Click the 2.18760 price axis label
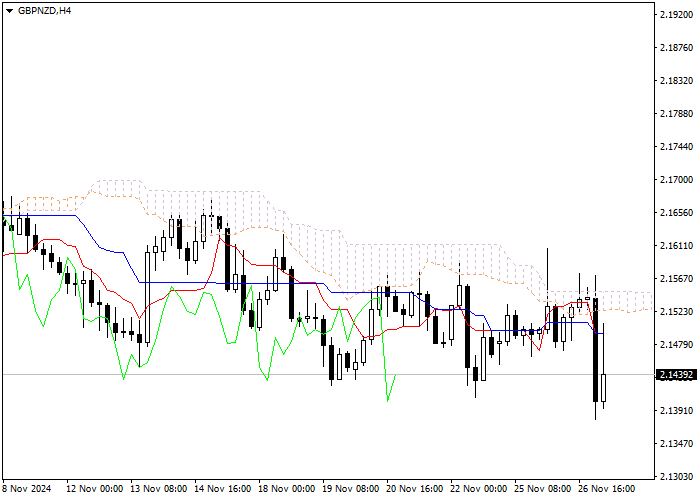Viewport: 700px width, 500px height. [x=676, y=48]
